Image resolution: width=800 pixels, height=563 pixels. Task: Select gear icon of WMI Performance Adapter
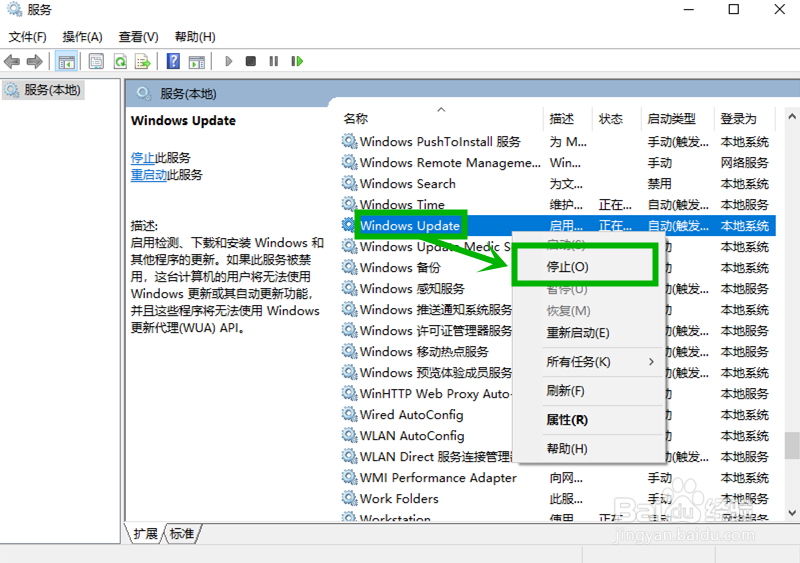pyautogui.click(x=349, y=477)
